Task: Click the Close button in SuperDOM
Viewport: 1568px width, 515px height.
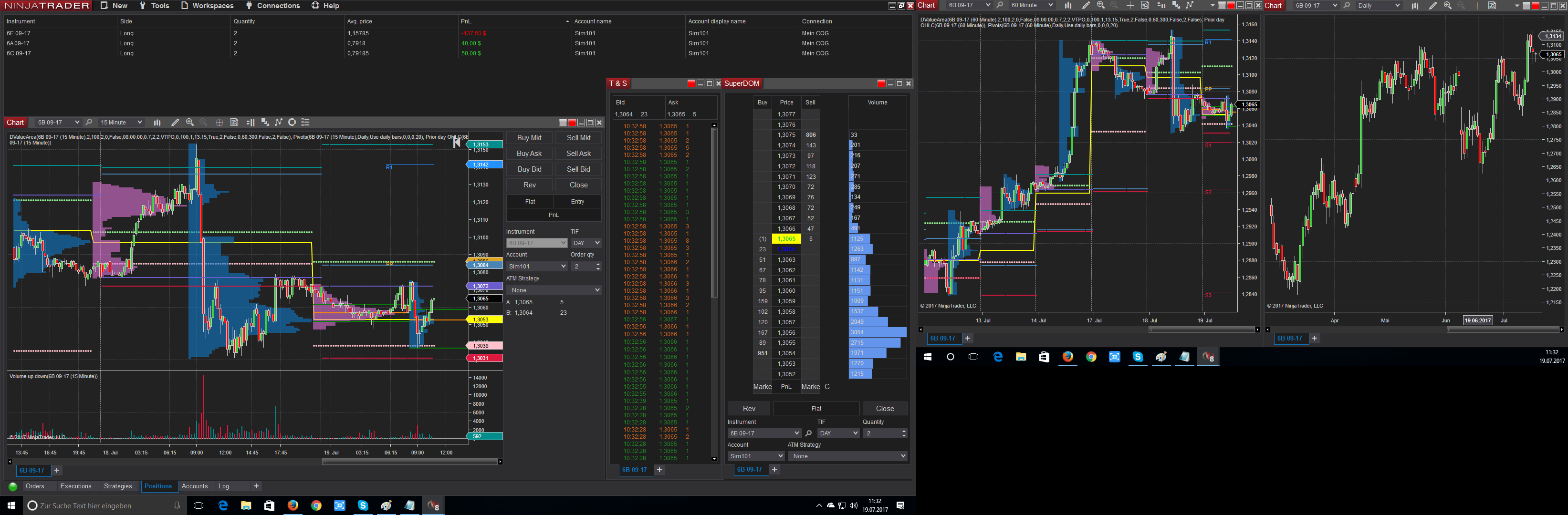Action: (x=885, y=409)
